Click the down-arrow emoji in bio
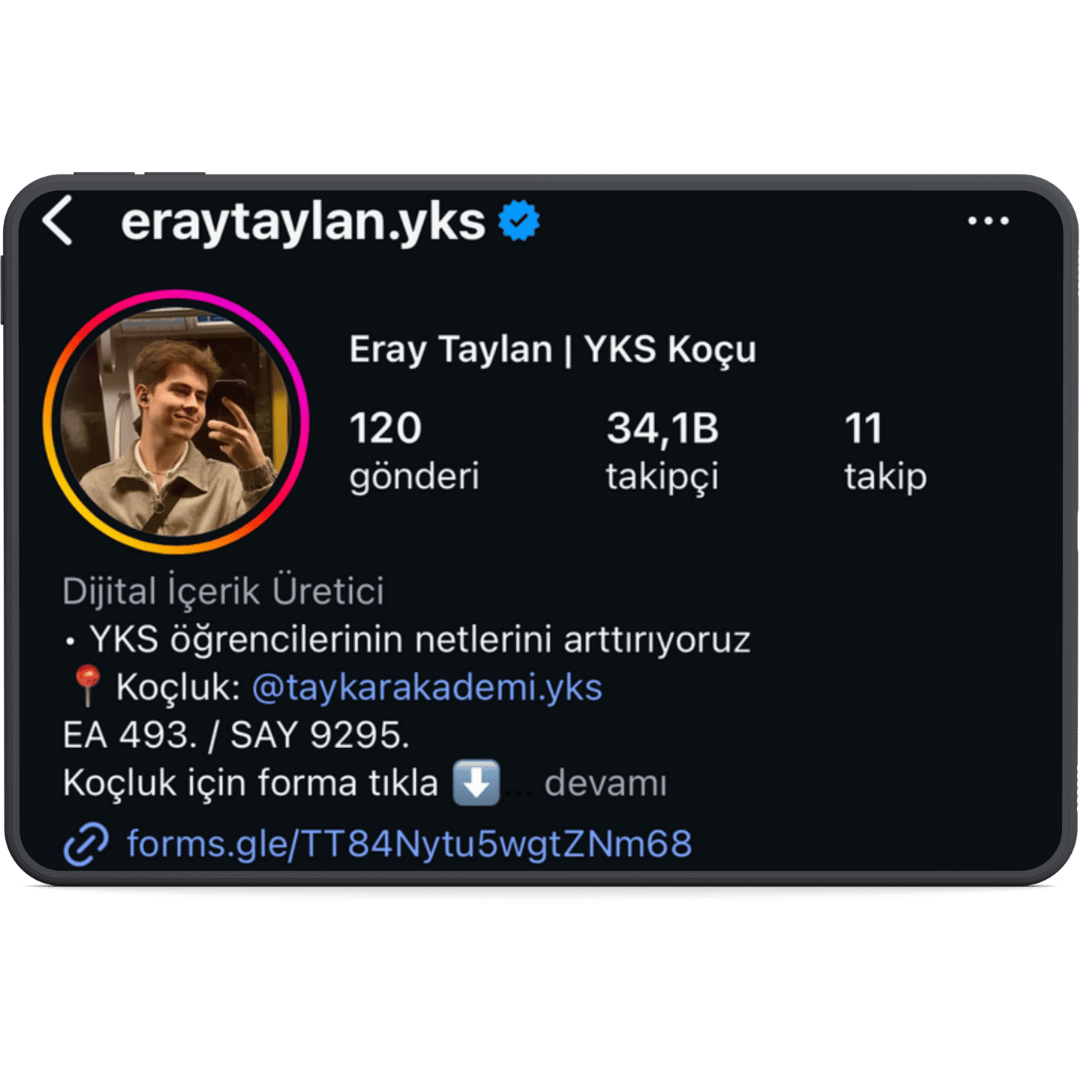 tap(476, 782)
